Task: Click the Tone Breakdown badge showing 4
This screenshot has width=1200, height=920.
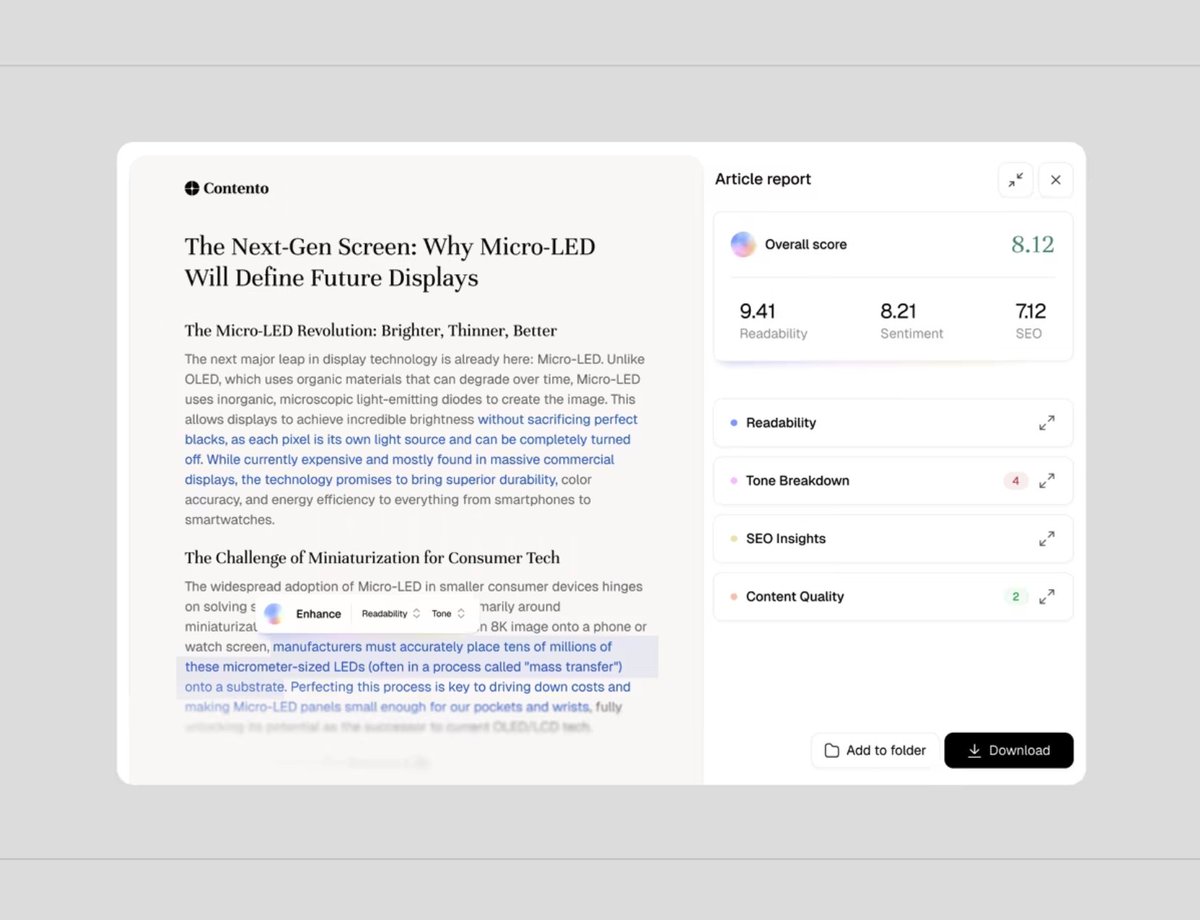Action: pos(1016,481)
